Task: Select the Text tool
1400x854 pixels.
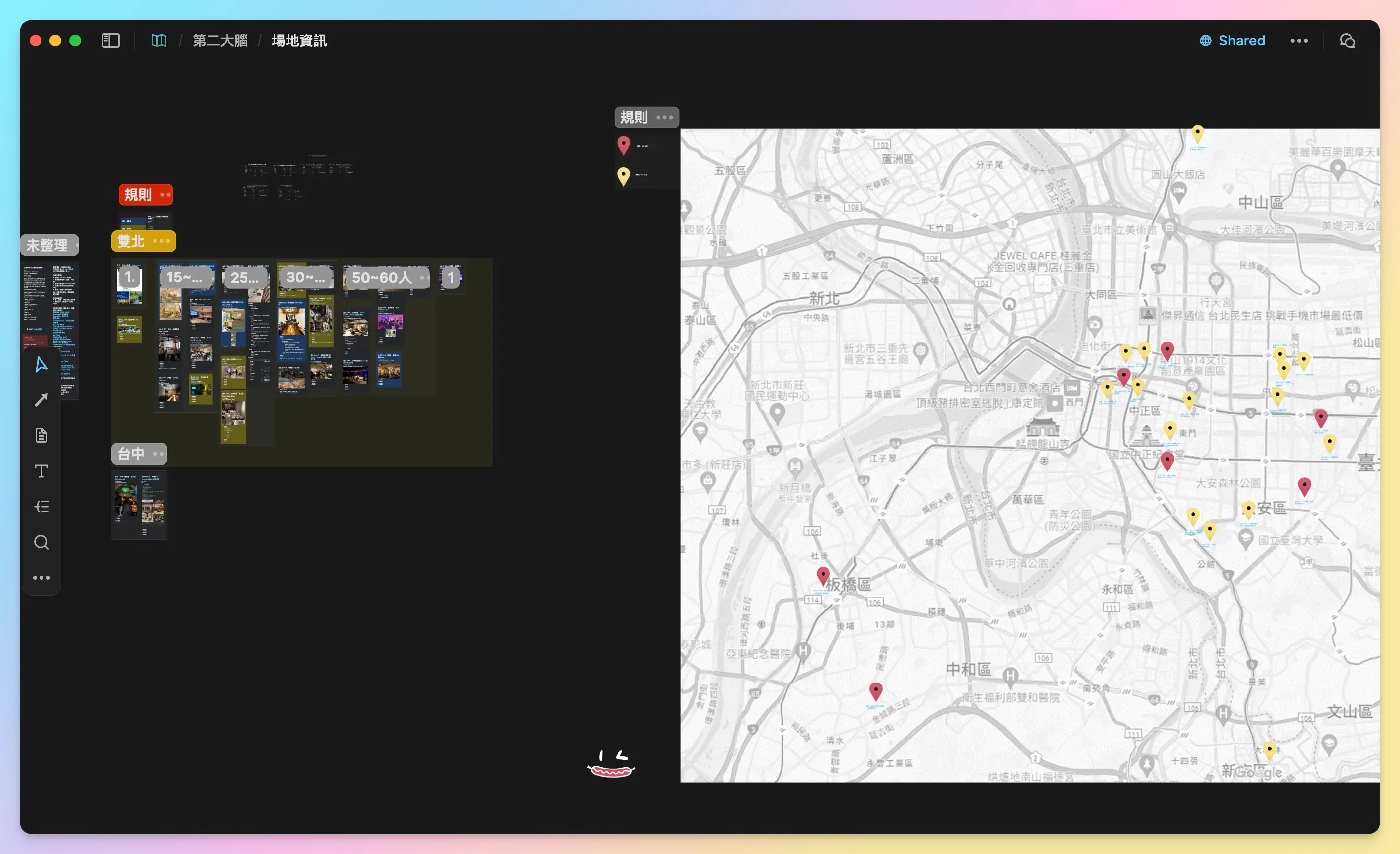Action: [41, 471]
